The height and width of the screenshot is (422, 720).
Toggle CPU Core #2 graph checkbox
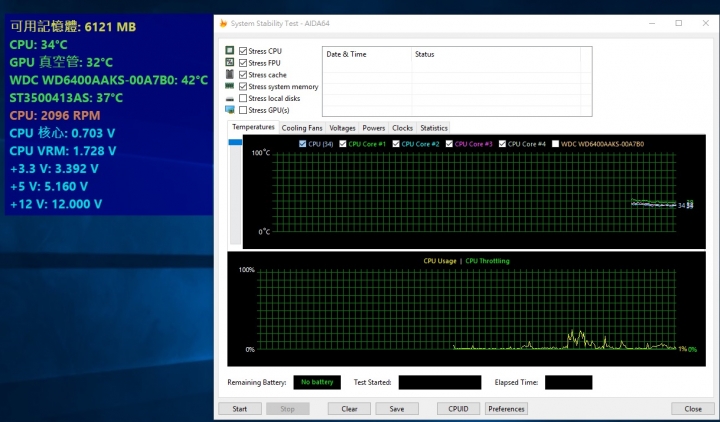pyautogui.click(x=396, y=144)
